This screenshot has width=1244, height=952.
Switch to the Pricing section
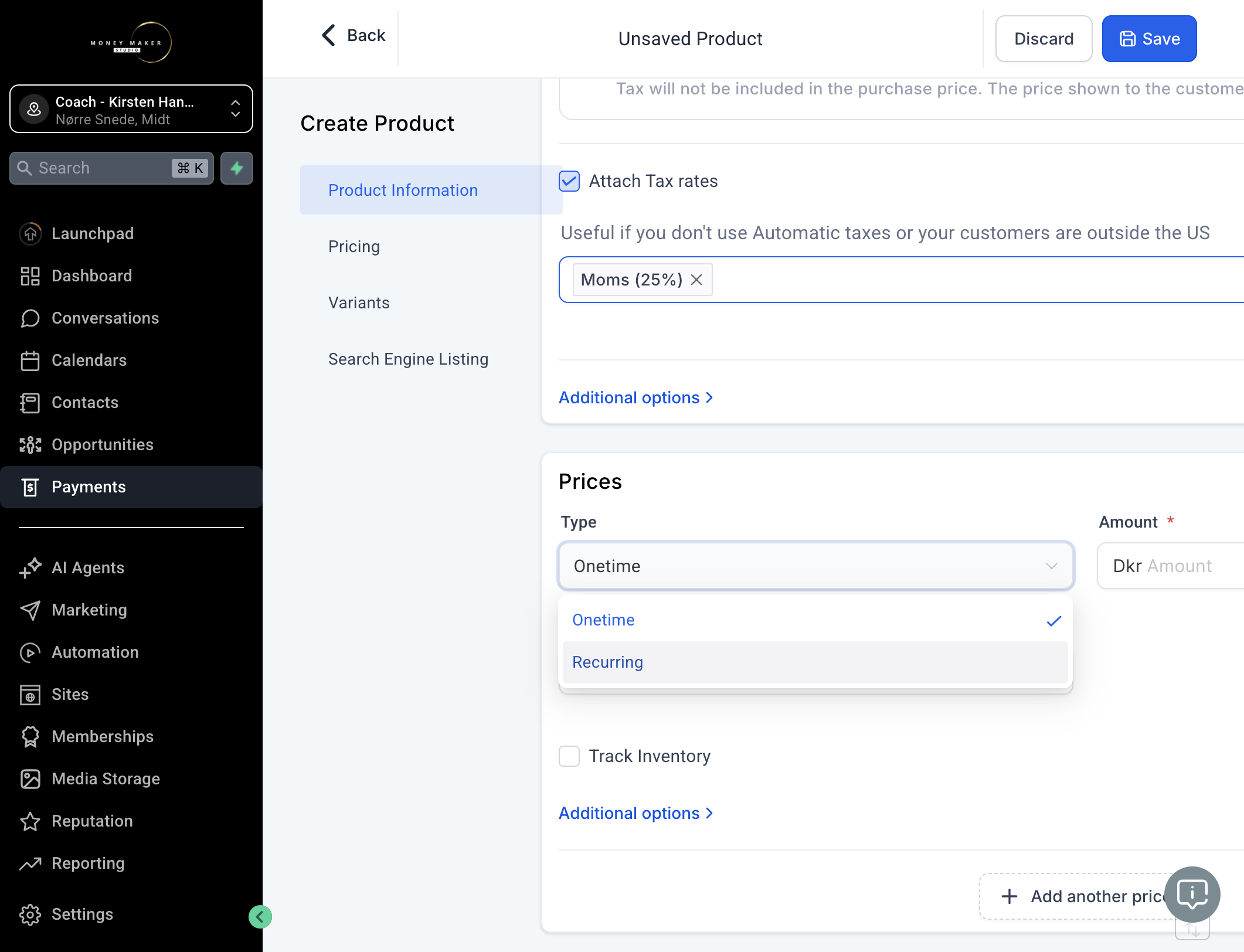[x=354, y=246]
